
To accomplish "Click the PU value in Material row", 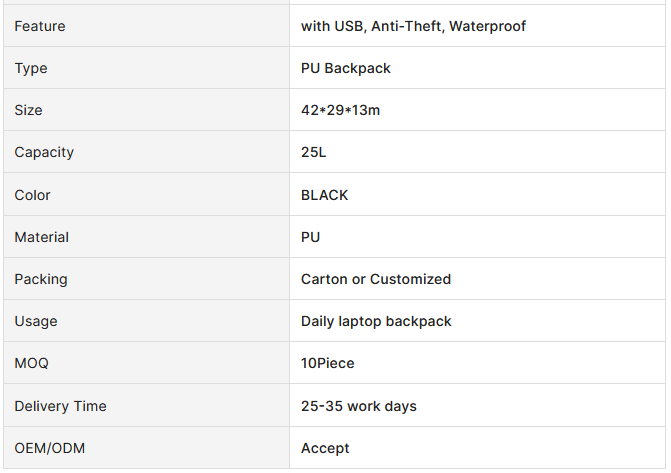I will click(x=310, y=237).
